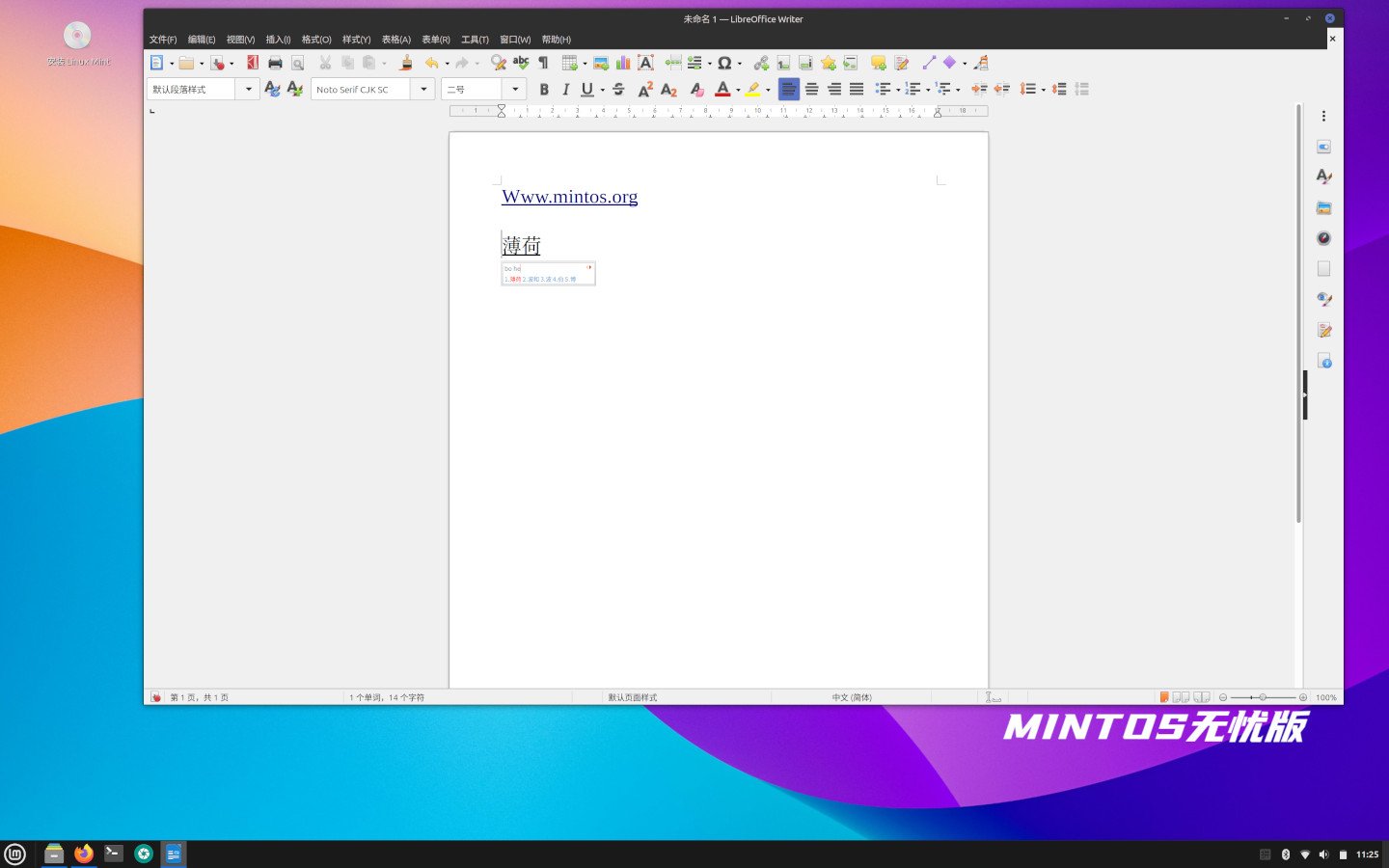Open the 插入(I) menu
The height and width of the screenshot is (868, 1389).
[x=278, y=40]
